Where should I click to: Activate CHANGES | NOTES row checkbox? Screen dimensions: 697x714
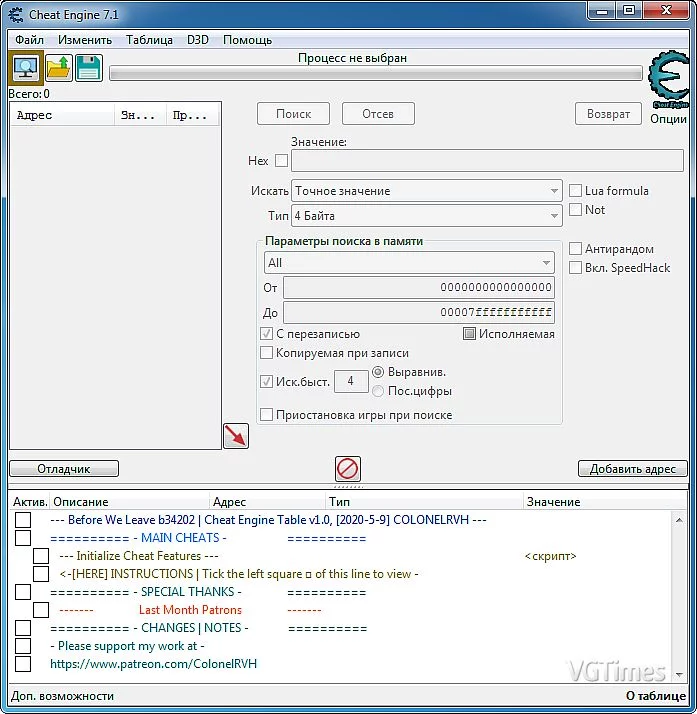coord(23,628)
